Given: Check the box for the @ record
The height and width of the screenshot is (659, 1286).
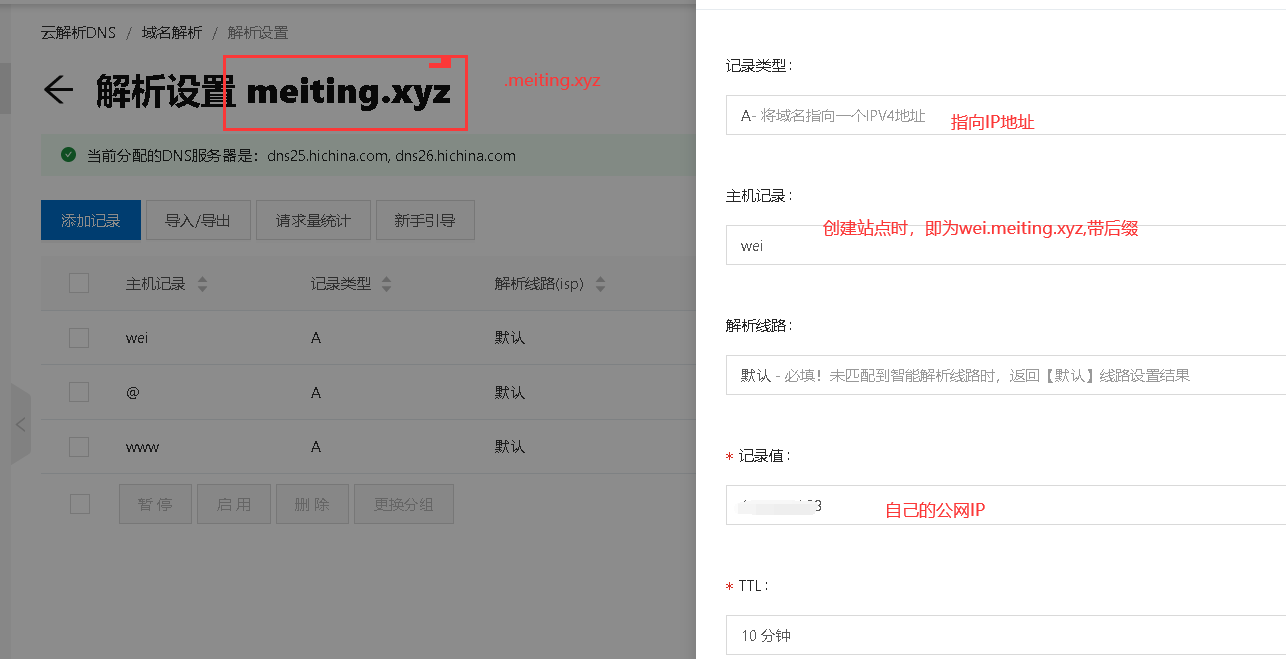Looking at the screenshot, I should (x=79, y=393).
